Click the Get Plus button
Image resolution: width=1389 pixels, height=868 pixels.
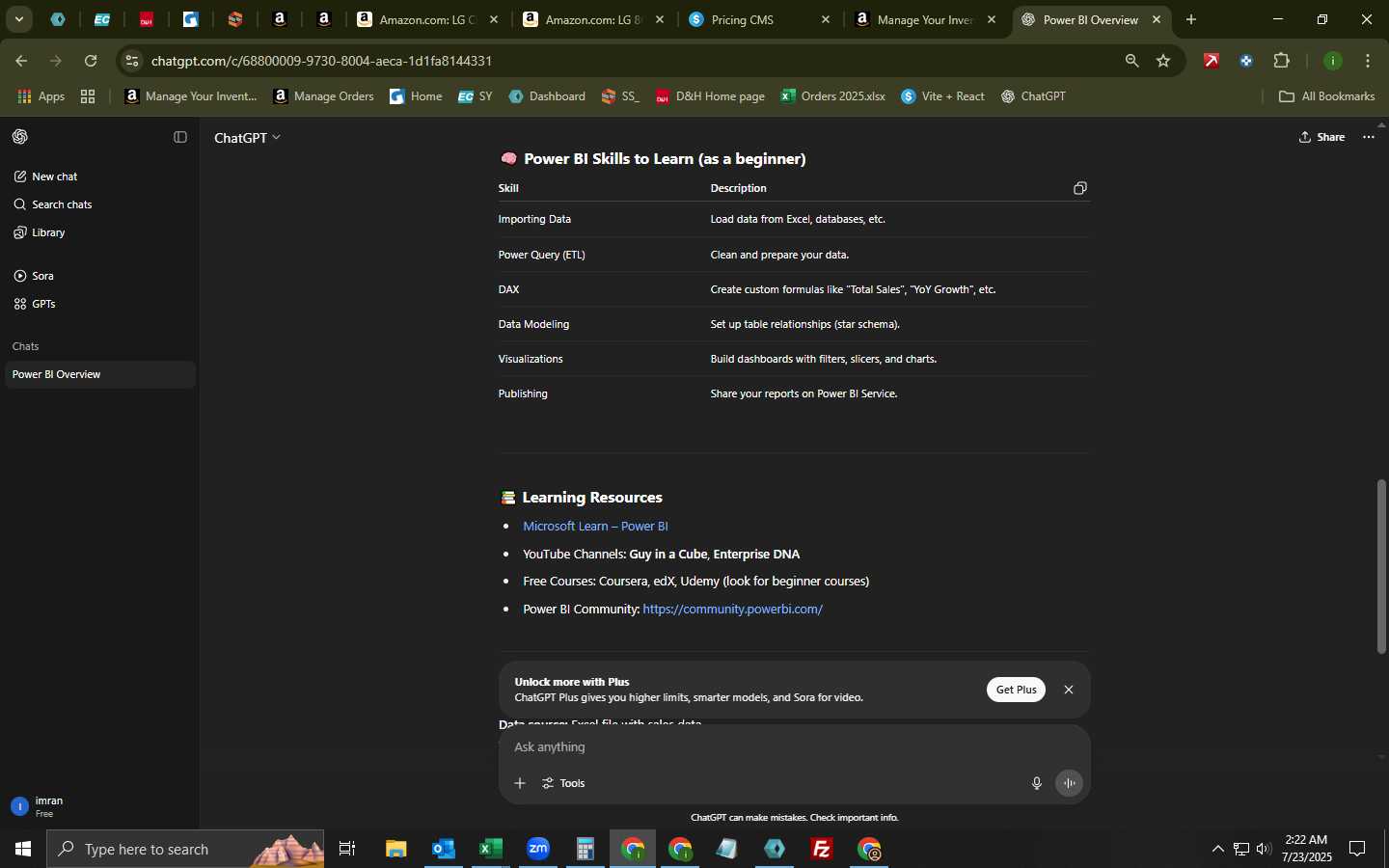click(x=1016, y=690)
